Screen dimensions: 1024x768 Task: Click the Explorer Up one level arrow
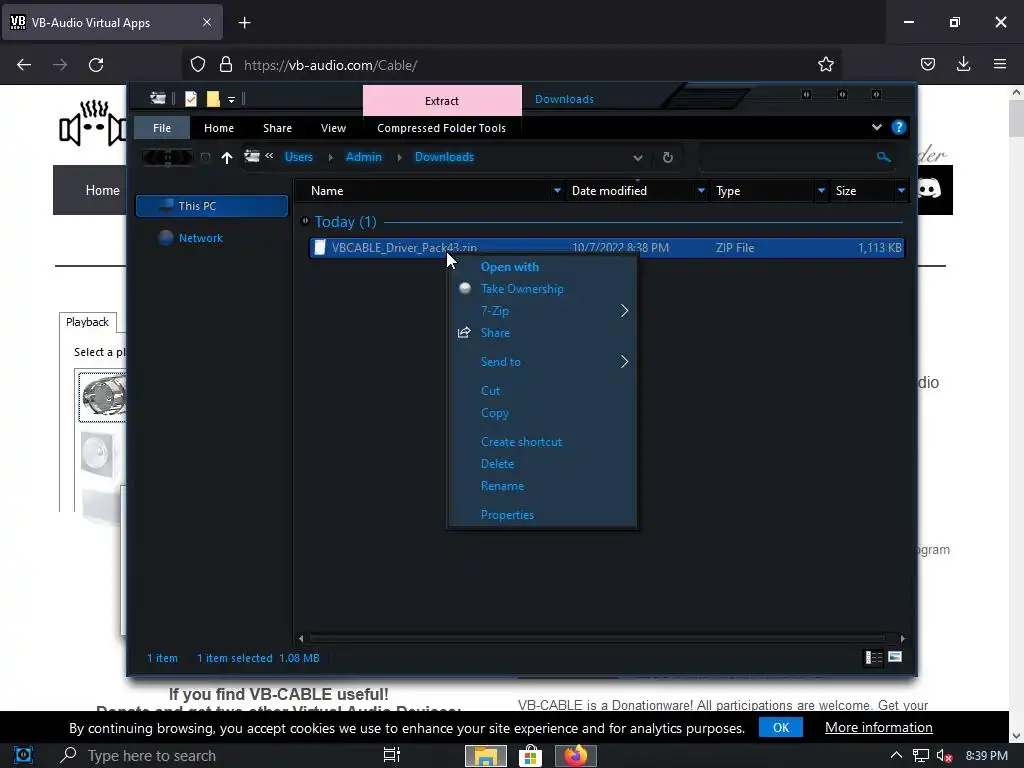click(x=227, y=157)
